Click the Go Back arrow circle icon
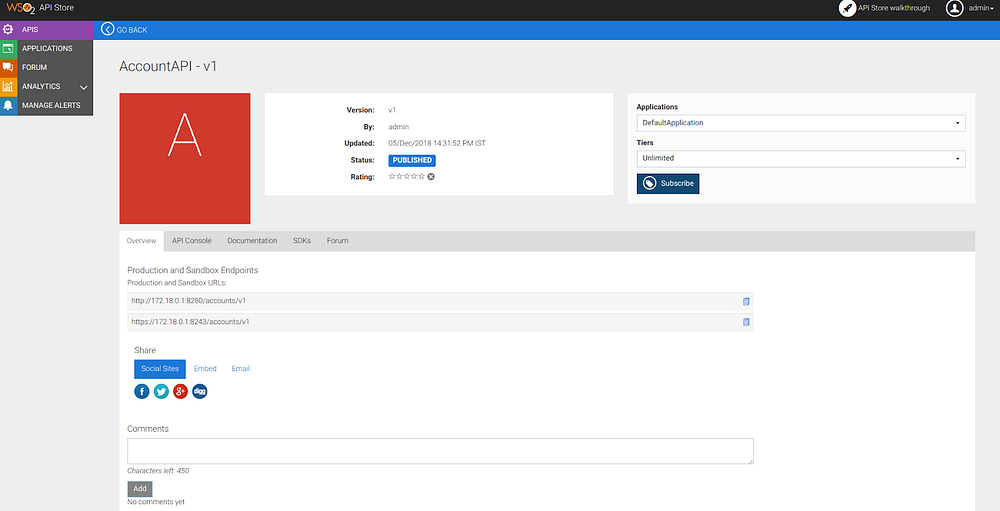 coord(108,29)
